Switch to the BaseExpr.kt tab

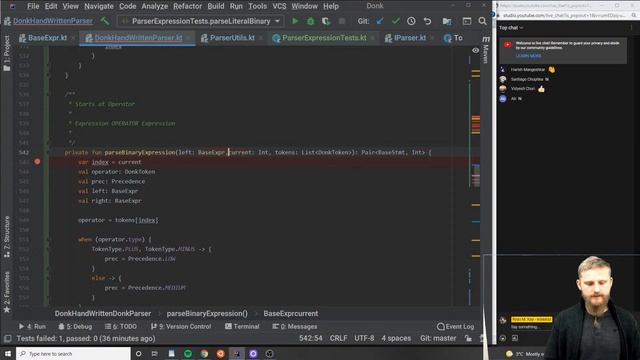[x=47, y=38]
